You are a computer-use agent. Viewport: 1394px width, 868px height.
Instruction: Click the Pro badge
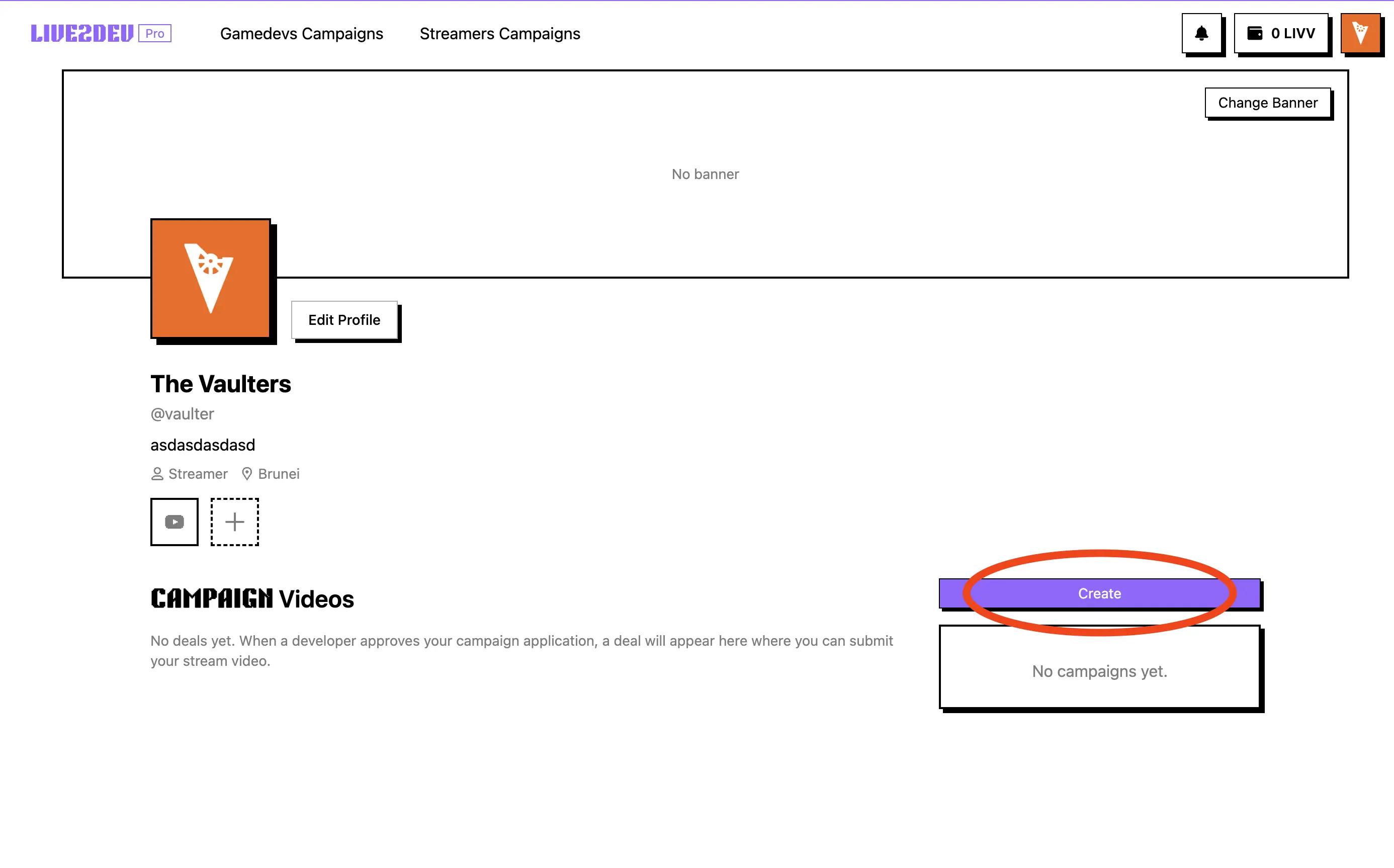click(x=155, y=33)
